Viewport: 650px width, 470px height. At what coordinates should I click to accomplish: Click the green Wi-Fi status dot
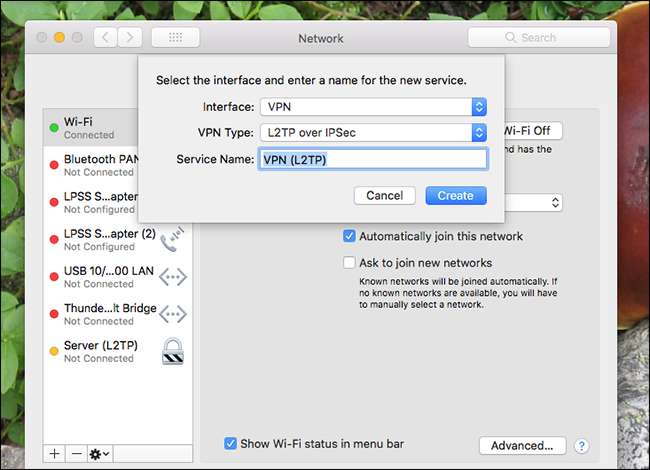pyautogui.click(x=54, y=128)
